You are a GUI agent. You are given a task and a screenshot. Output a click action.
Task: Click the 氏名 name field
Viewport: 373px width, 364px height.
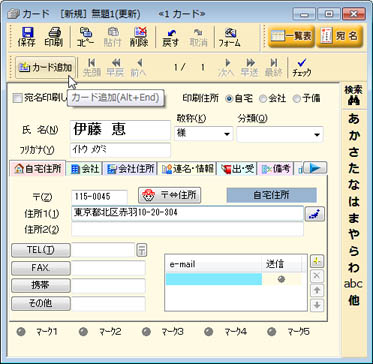[120, 130]
